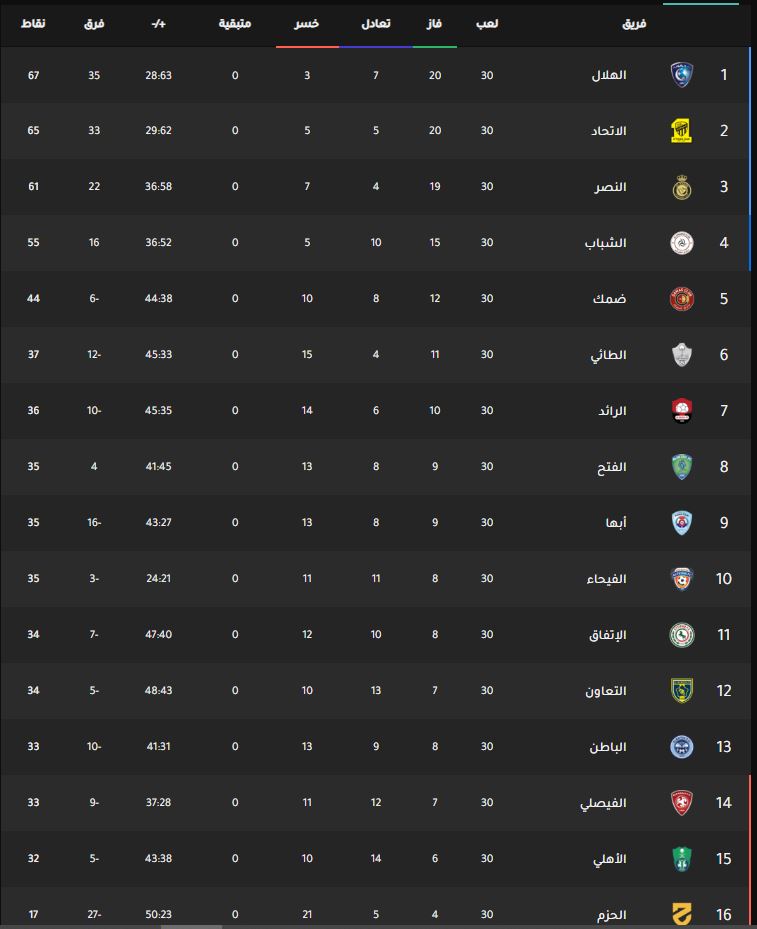
Task: Click the فريق team column header
Action: tap(634, 24)
